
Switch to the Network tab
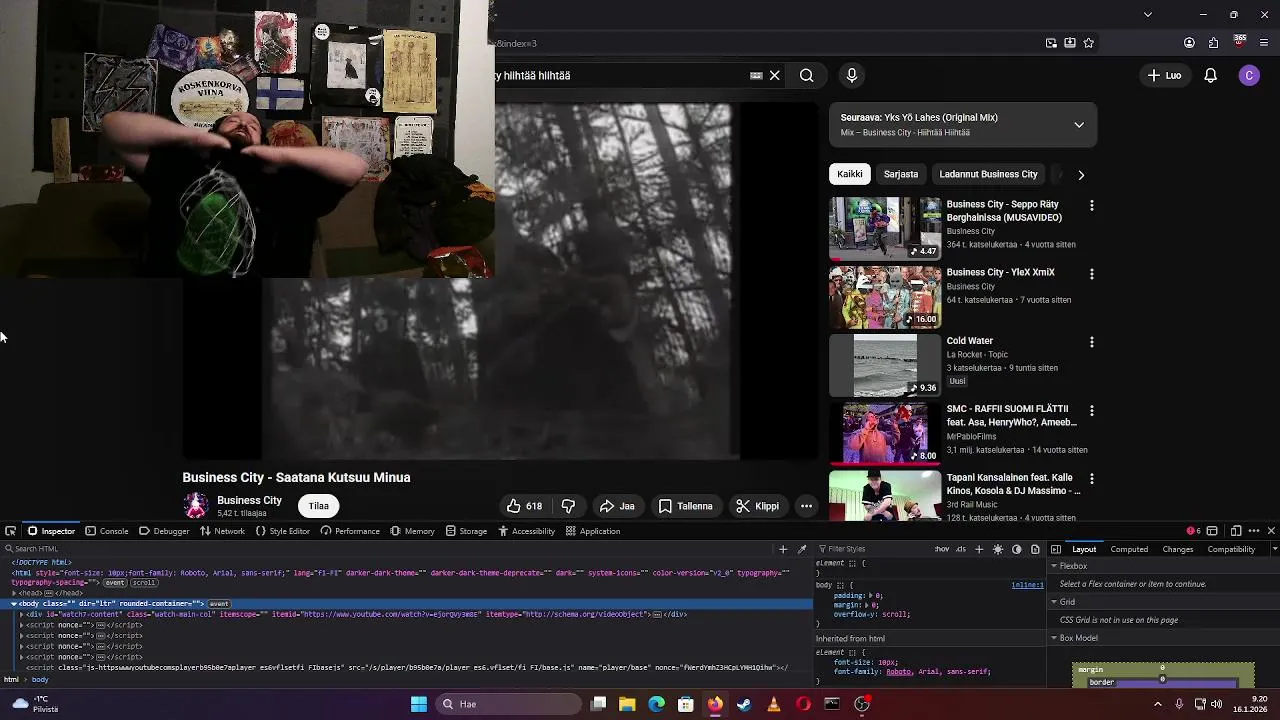pos(222,531)
